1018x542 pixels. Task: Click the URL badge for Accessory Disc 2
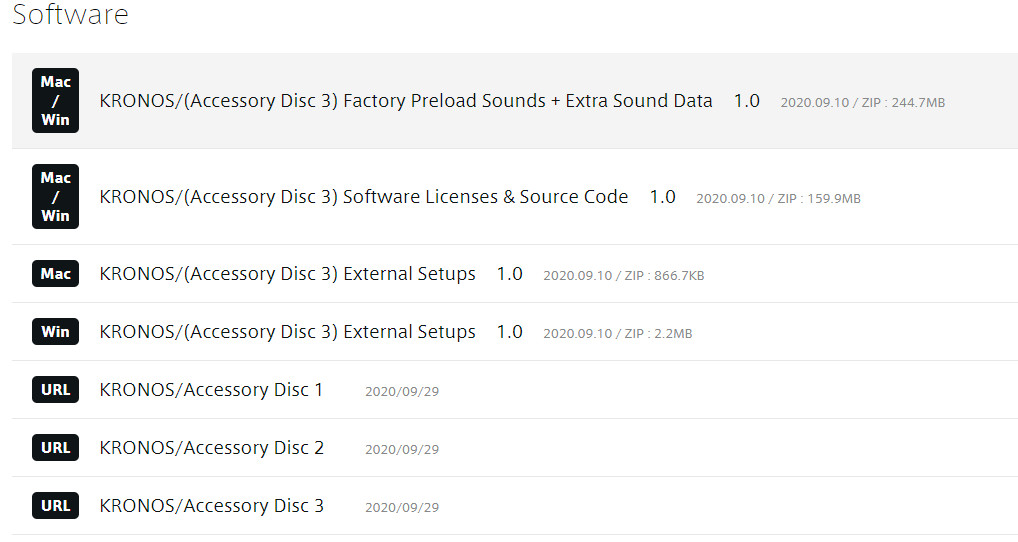click(x=55, y=448)
